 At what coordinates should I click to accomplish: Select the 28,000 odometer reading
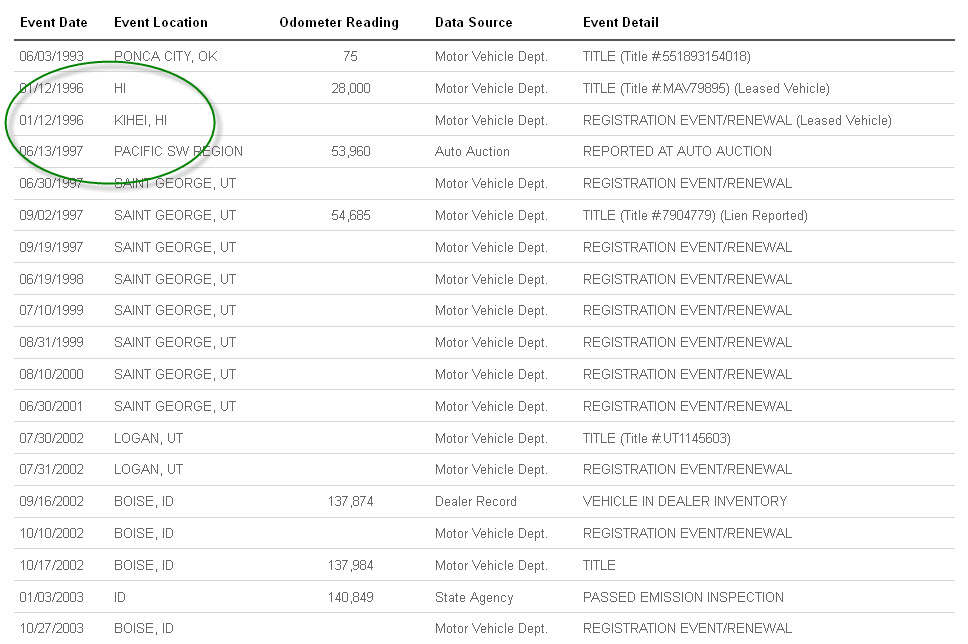(350, 89)
